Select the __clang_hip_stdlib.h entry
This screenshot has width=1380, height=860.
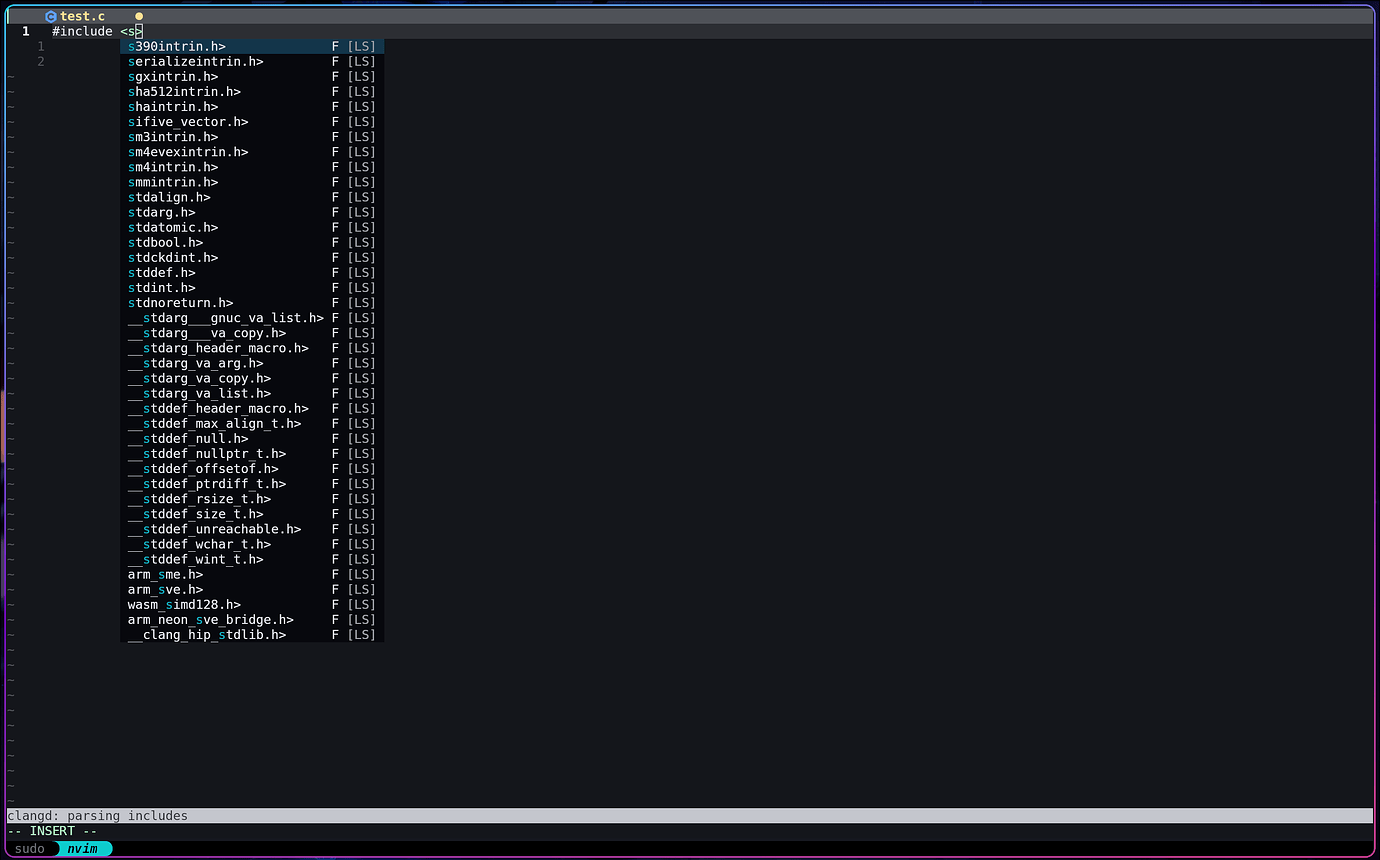pyautogui.click(x=206, y=634)
